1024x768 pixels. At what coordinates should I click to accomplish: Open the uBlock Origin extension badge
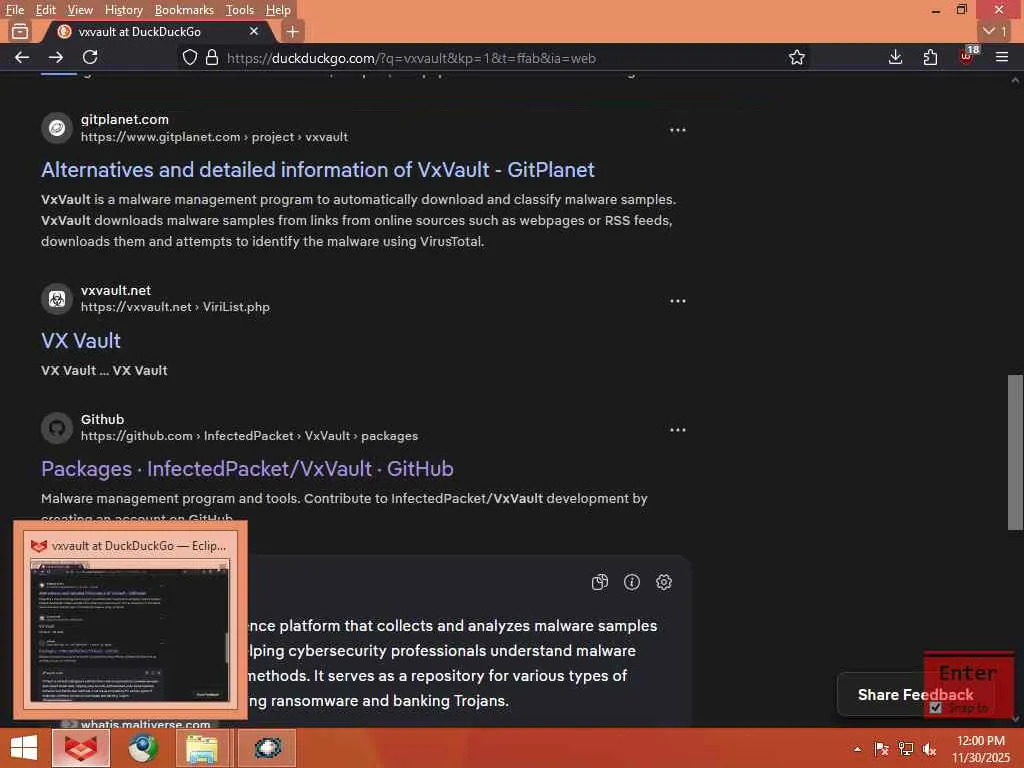(967, 56)
